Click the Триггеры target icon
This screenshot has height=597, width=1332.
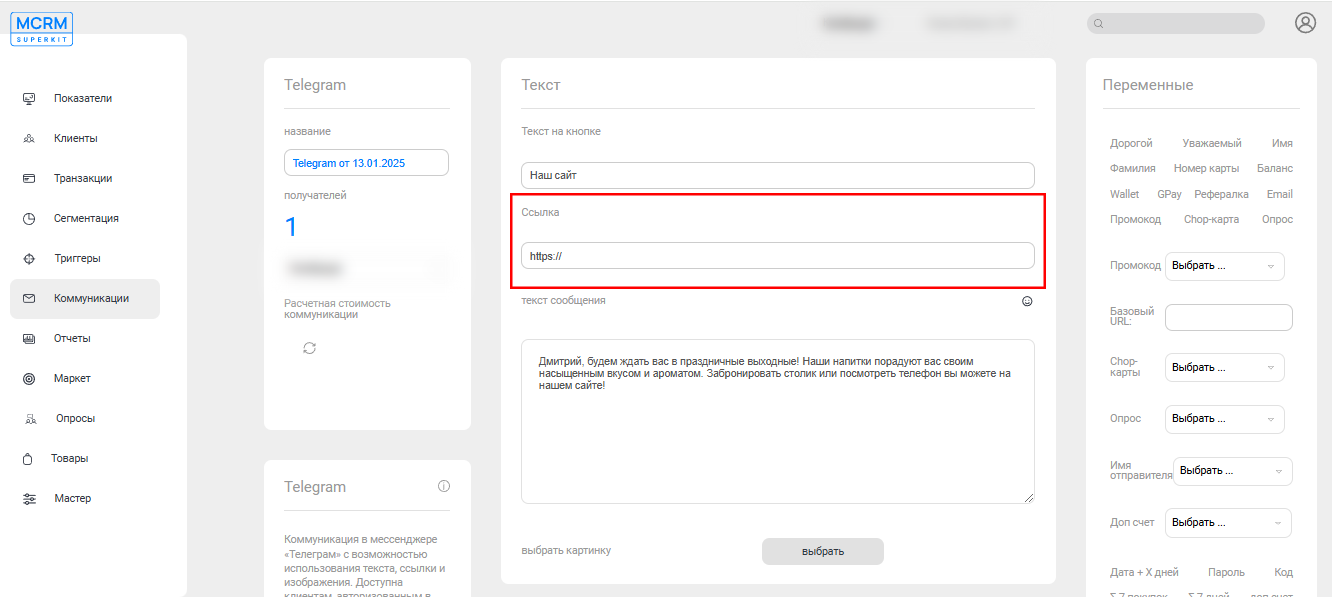pos(29,258)
